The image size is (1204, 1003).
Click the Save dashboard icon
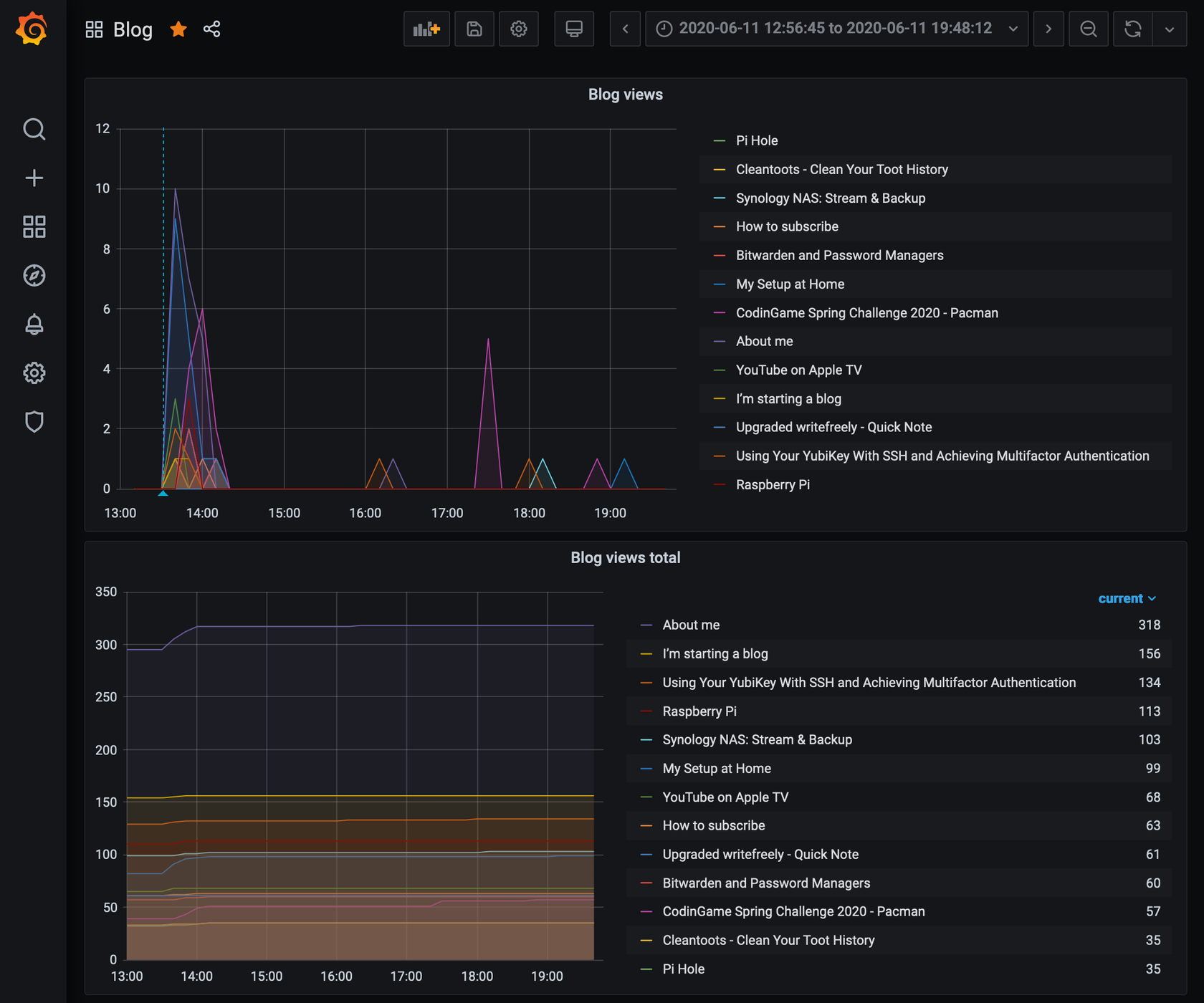pyautogui.click(x=474, y=29)
